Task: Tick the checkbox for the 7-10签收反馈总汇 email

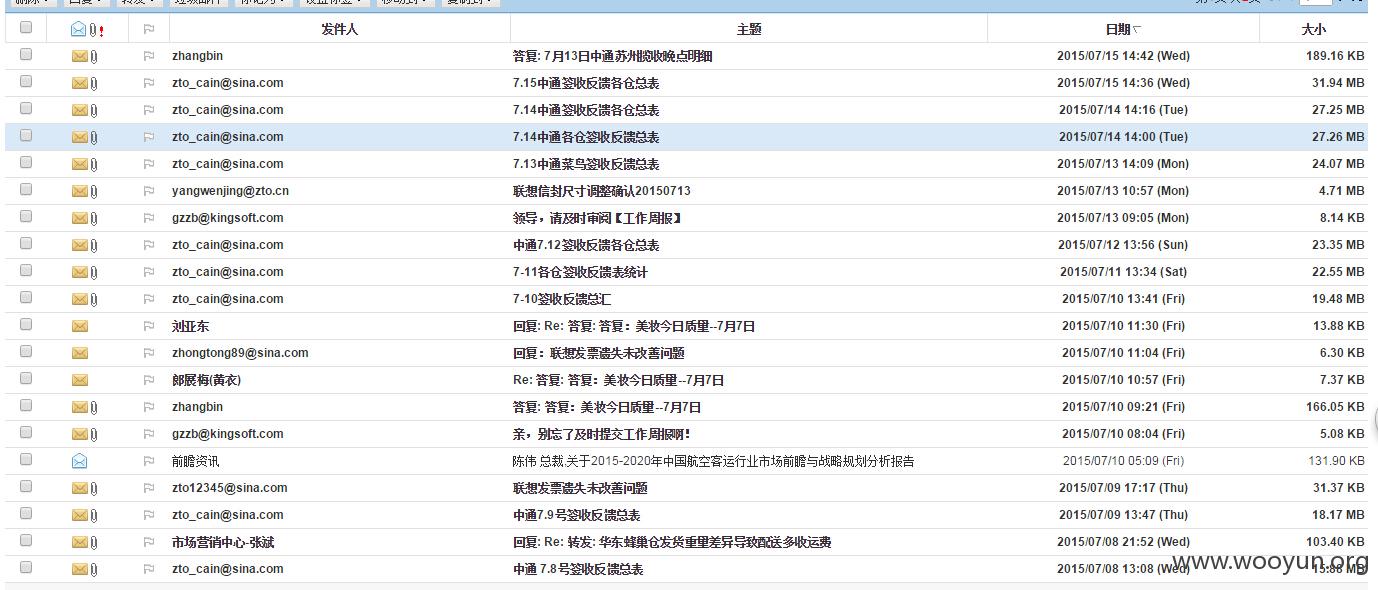Action: tap(26, 298)
